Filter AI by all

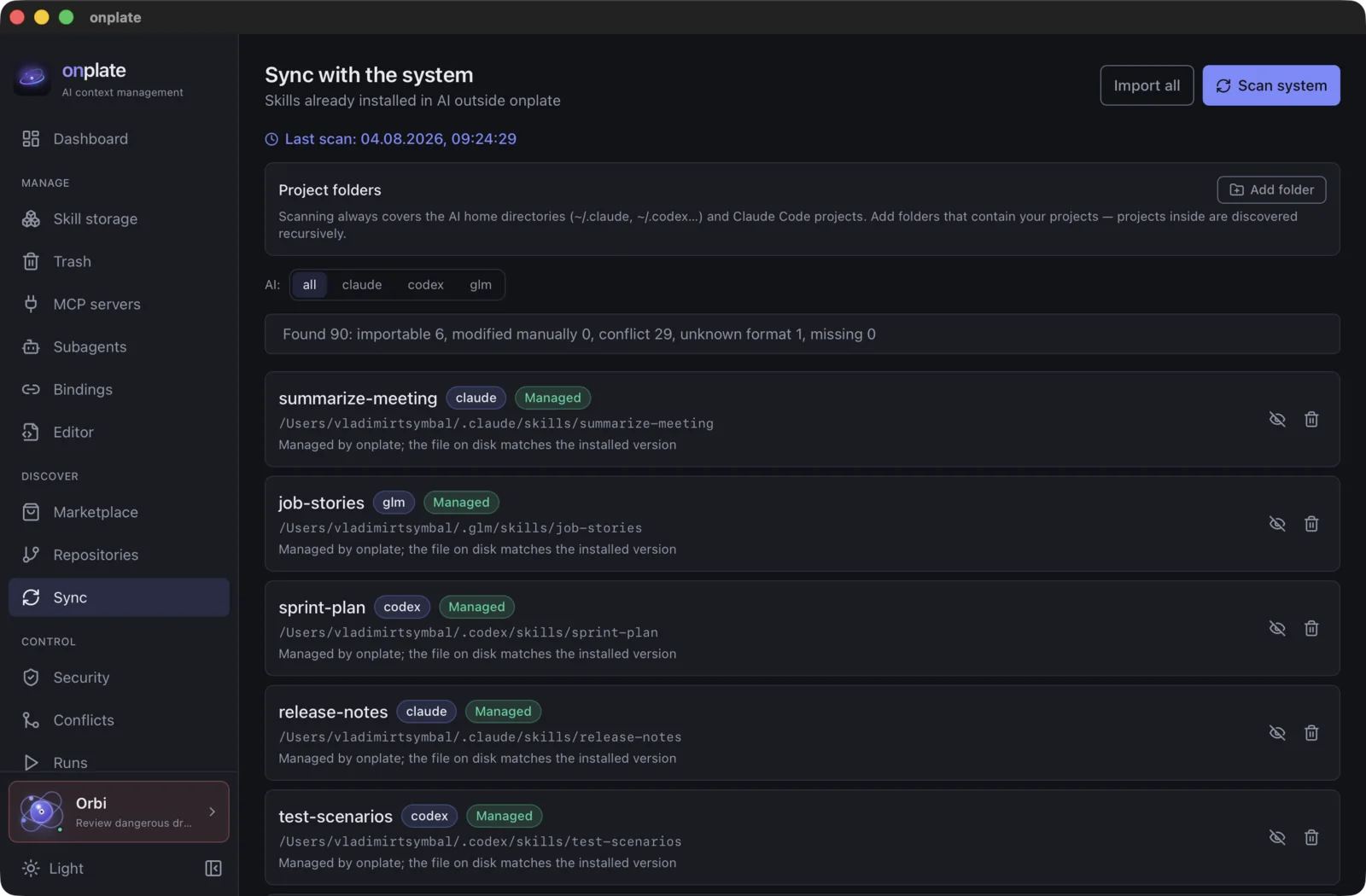tap(309, 285)
